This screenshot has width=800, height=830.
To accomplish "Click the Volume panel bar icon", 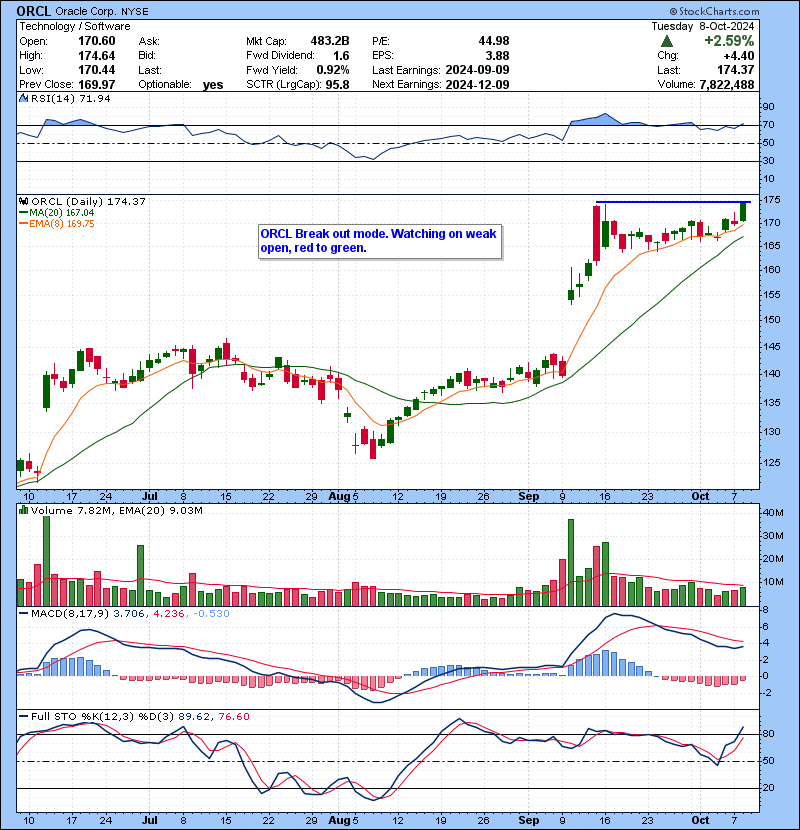I will click(x=23, y=510).
